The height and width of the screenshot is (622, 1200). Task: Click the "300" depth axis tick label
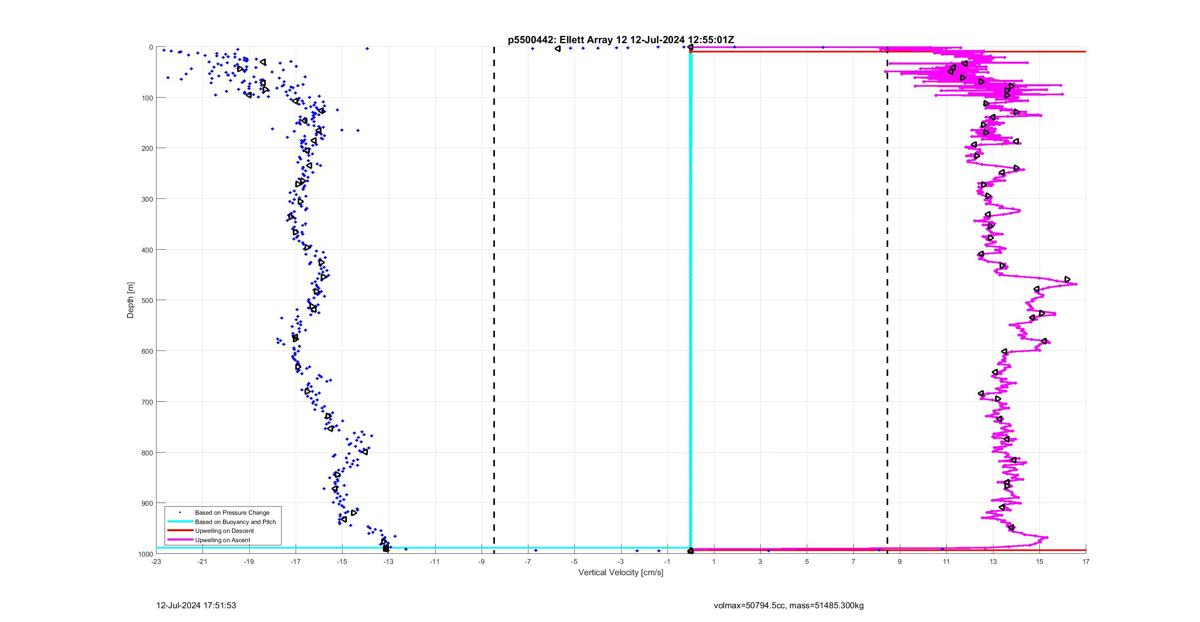click(146, 199)
